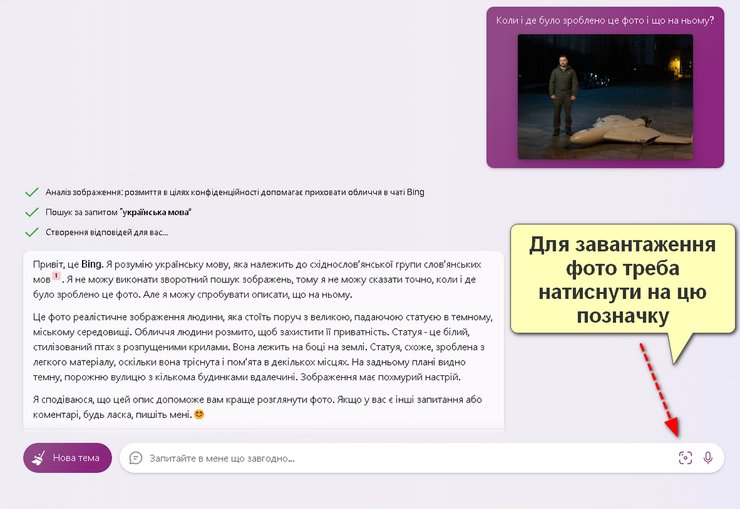The image size is (740, 509).
Task: Click the 'Аналіз зображення' status line
Action: coord(235,192)
